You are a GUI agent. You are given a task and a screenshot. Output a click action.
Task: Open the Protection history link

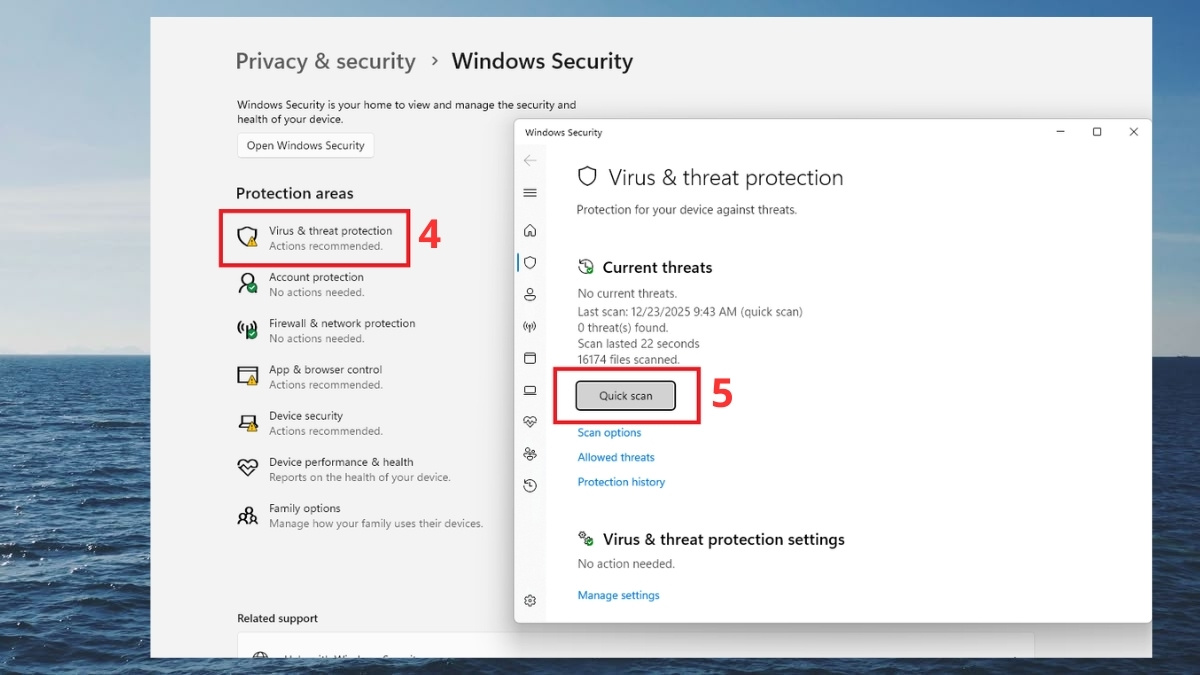[621, 482]
